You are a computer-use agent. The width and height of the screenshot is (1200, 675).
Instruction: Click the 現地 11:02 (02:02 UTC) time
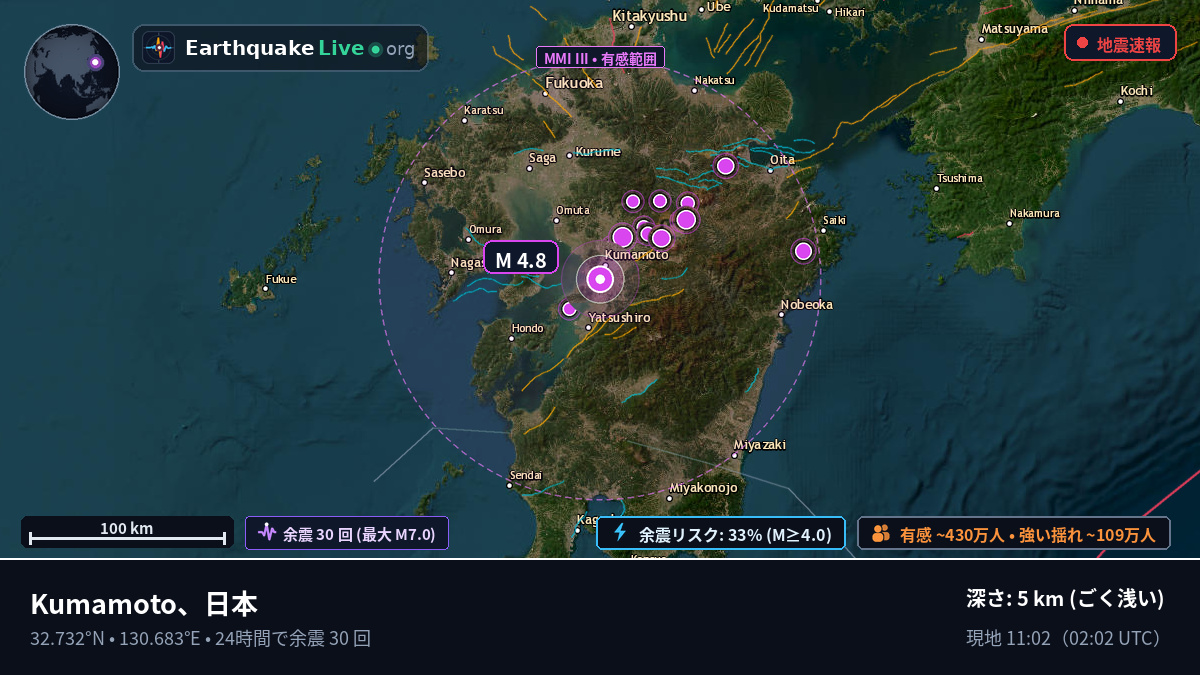[1065, 638]
